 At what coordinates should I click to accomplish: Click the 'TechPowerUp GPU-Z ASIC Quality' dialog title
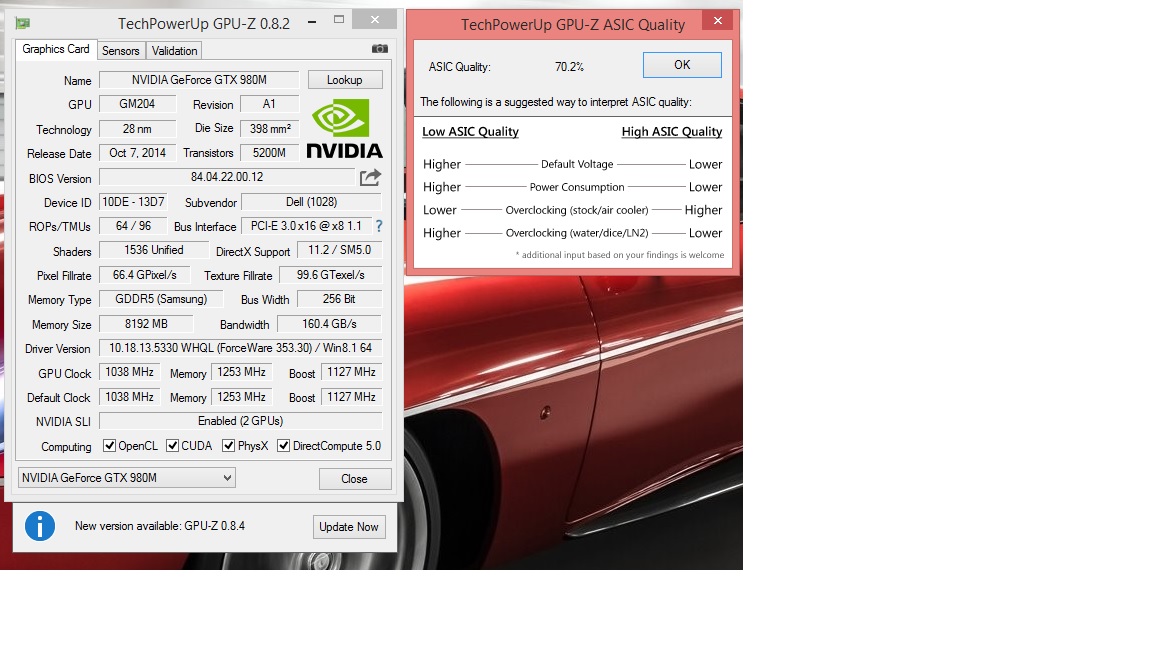pos(573,25)
